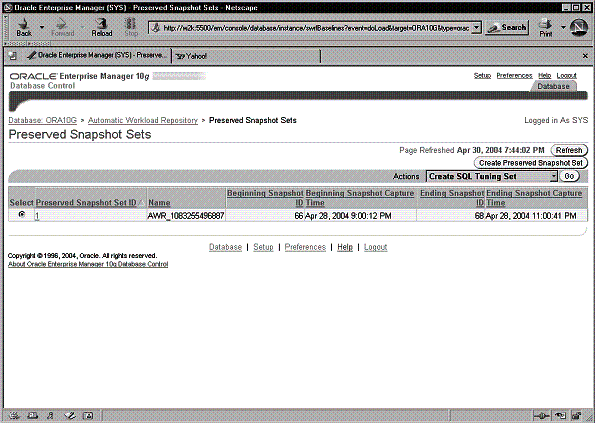
Task: Open the Print options dropdown arrow
Action: 563,27
